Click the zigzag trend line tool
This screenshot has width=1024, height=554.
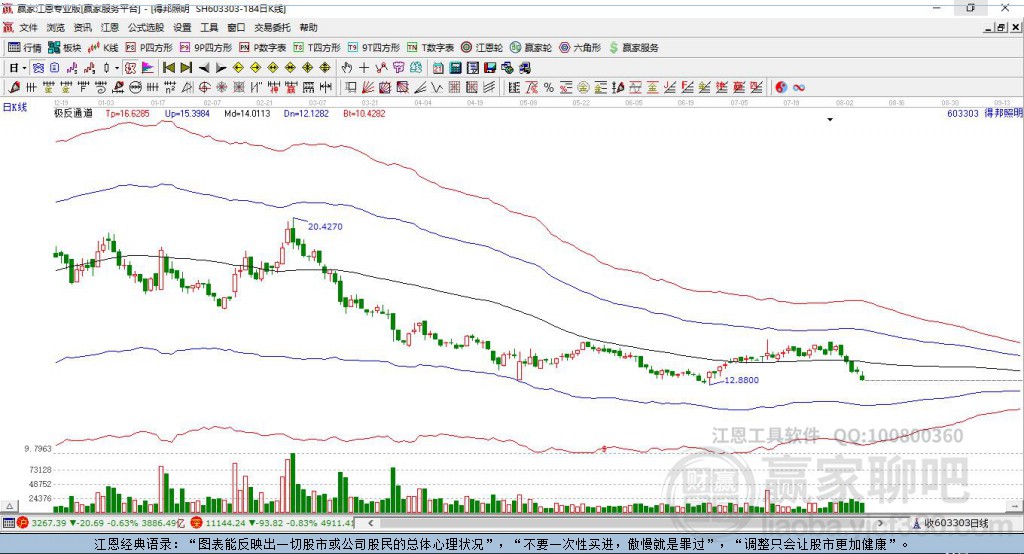click(x=437, y=88)
